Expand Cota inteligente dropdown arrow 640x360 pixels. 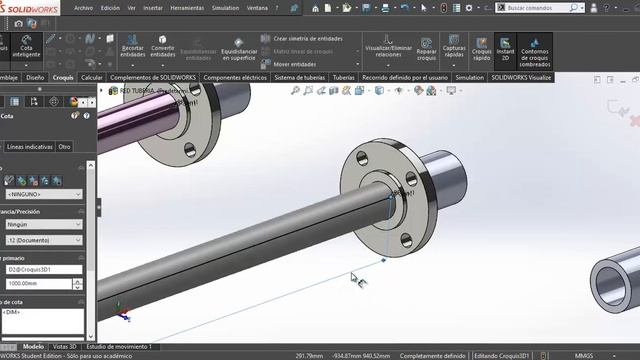coord(26,65)
